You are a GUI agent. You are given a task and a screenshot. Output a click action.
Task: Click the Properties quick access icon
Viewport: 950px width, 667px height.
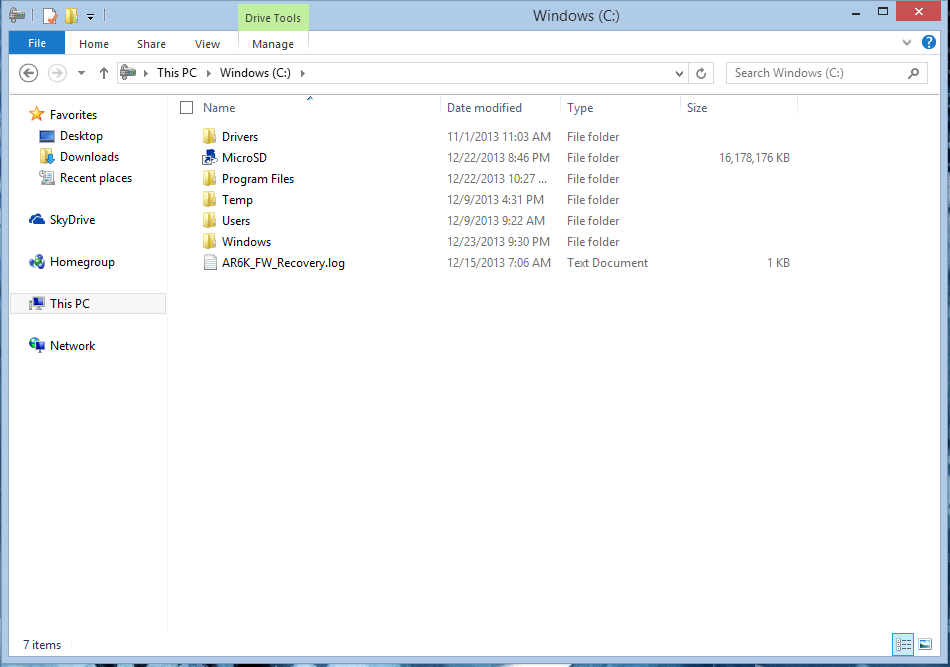click(x=50, y=16)
